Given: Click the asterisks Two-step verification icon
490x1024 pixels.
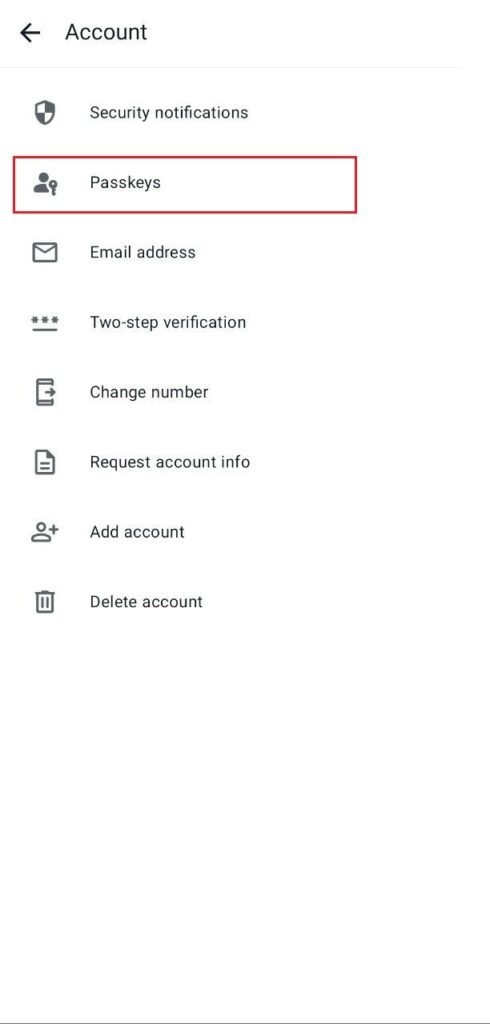Looking at the screenshot, I should (x=44, y=323).
